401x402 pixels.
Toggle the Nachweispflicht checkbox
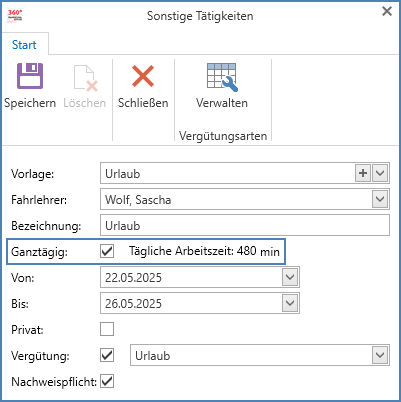(x=107, y=381)
